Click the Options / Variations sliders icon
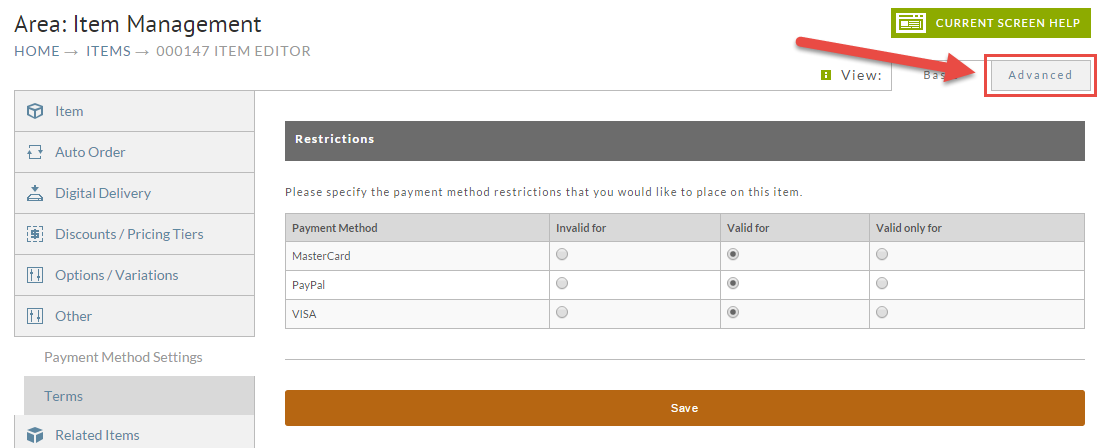 (35, 275)
